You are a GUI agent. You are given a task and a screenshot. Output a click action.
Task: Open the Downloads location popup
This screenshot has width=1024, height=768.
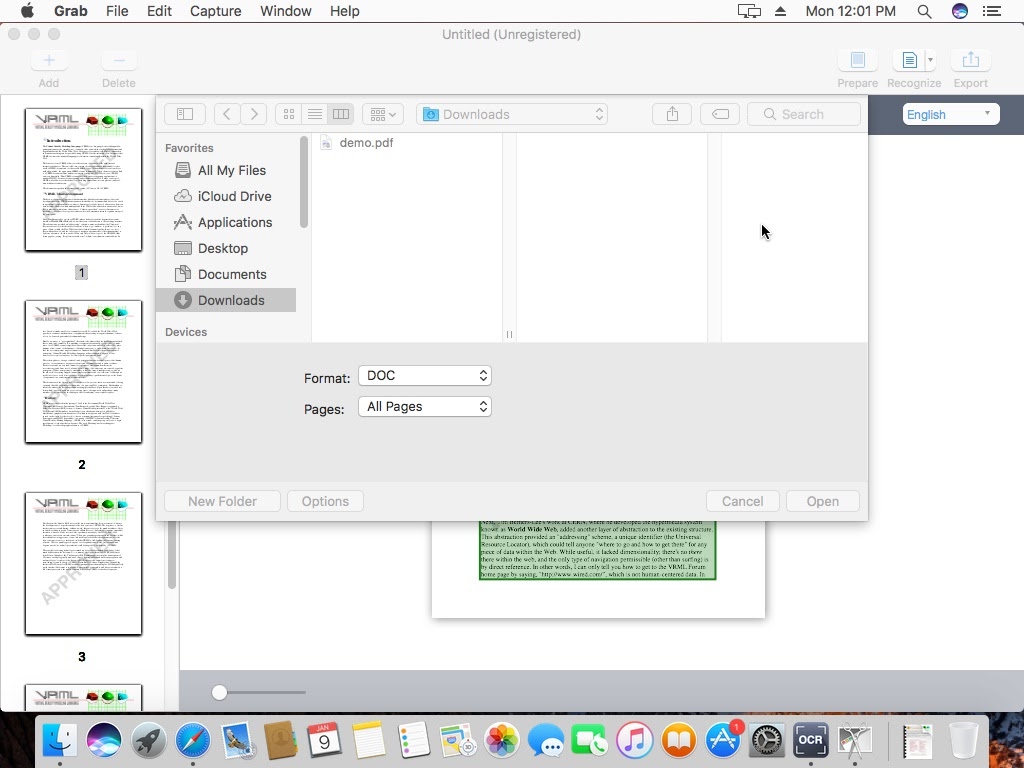[512, 114]
